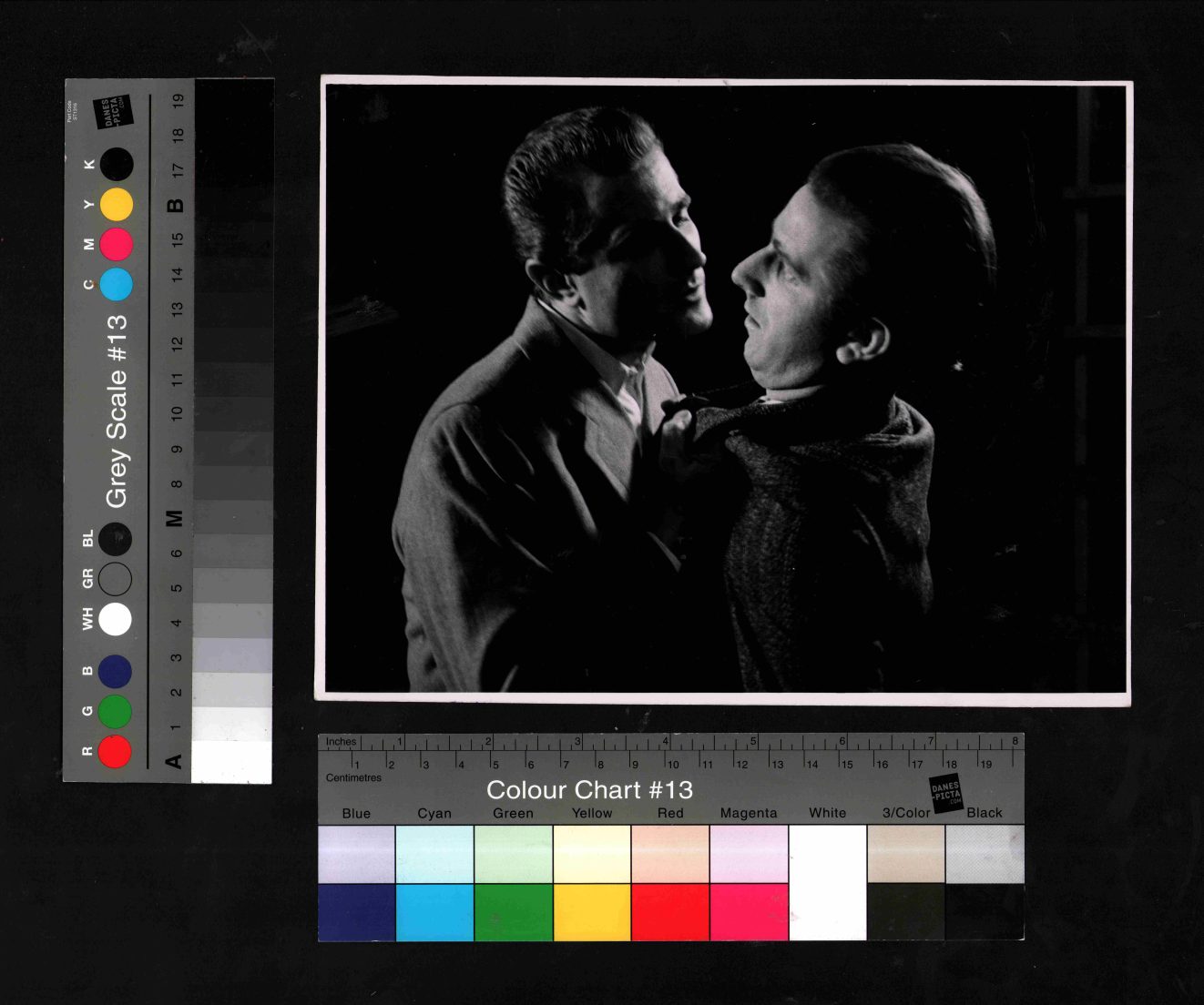The width and height of the screenshot is (1204, 1005).
Task: Click the yellow circle labeled Y
Action: point(116,205)
